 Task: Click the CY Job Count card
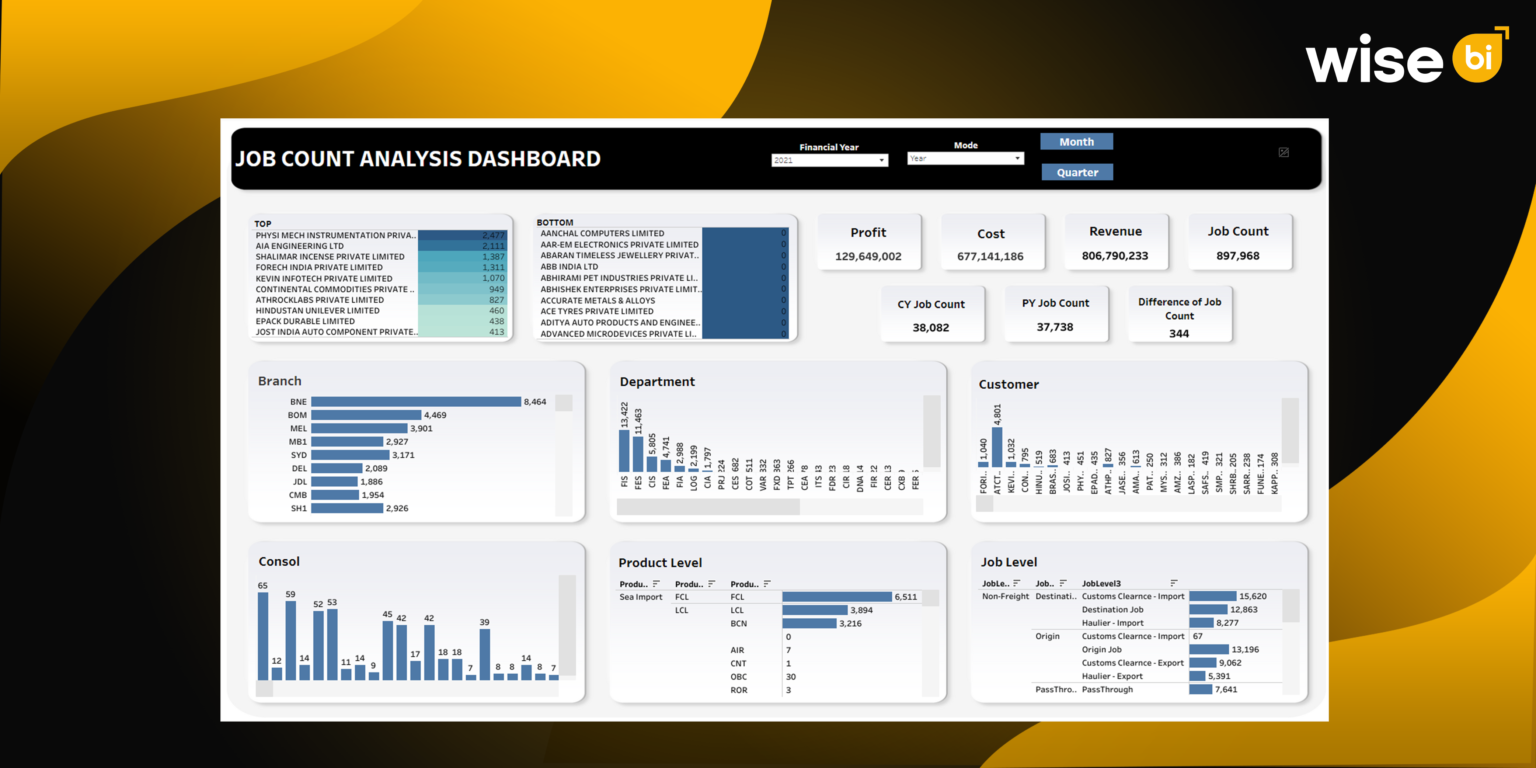[932, 313]
